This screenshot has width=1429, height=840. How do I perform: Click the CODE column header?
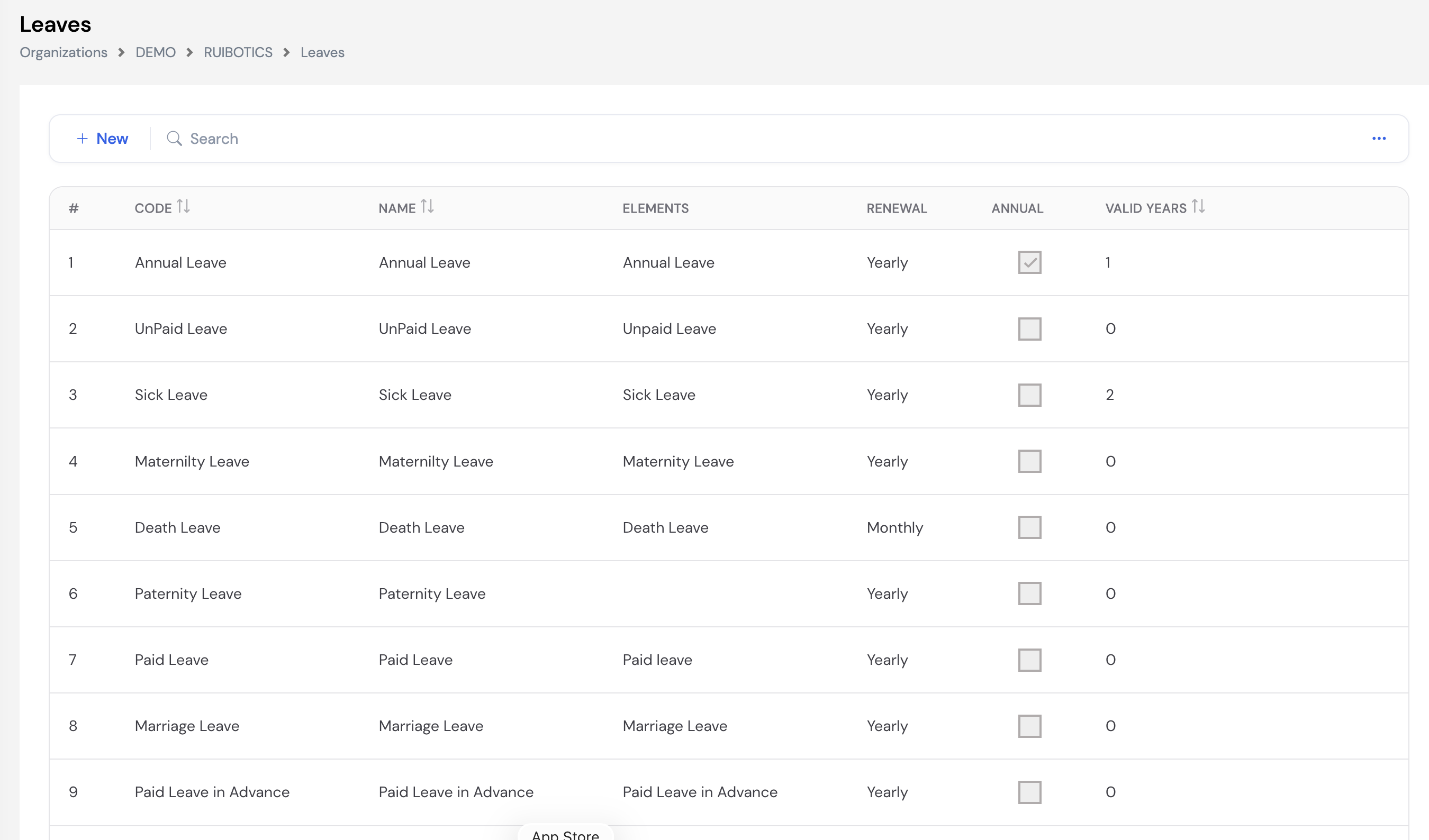click(x=153, y=208)
